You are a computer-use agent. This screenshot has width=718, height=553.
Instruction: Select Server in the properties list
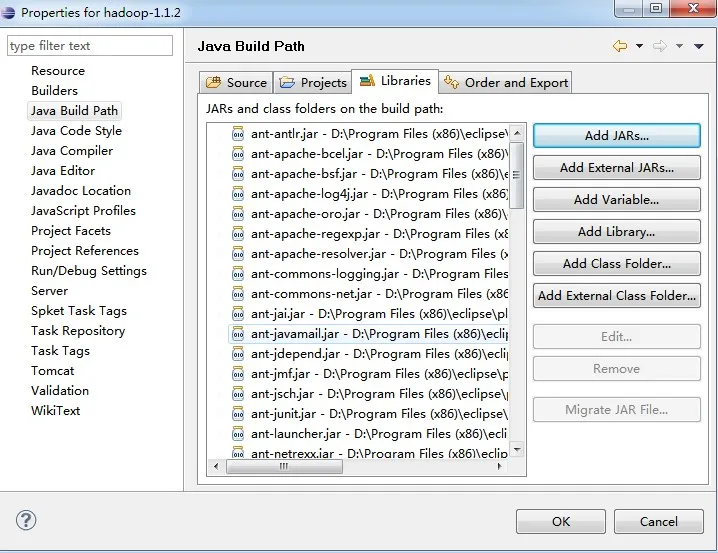pyautogui.click(x=49, y=291)
